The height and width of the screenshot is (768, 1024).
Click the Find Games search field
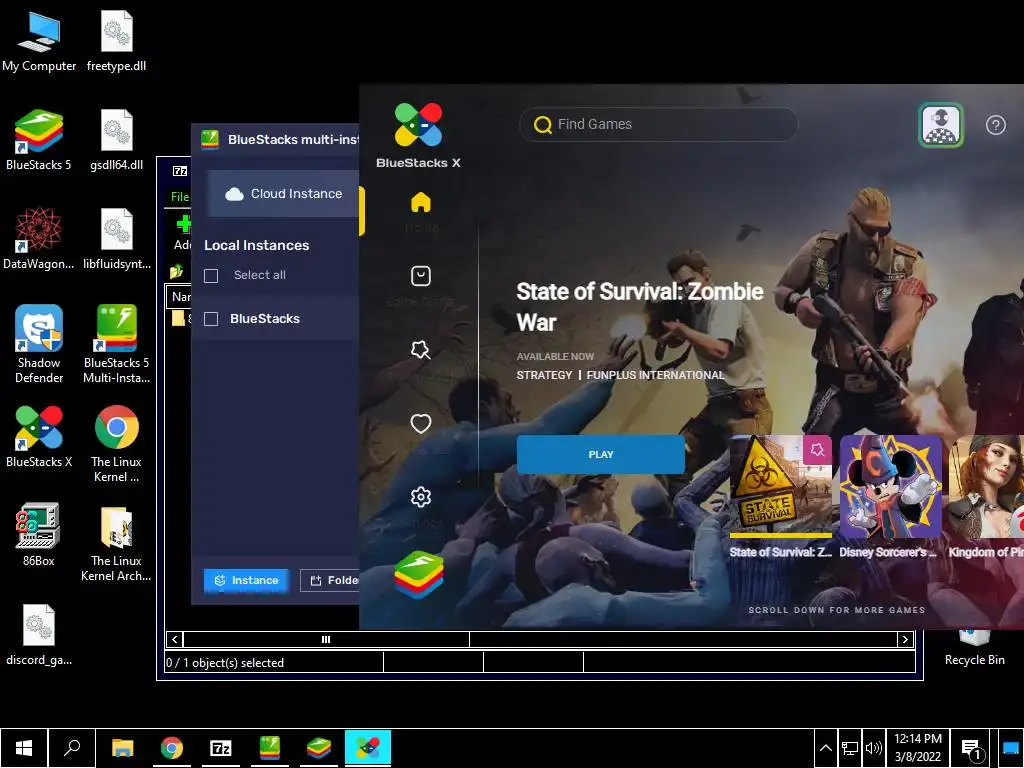658,124
